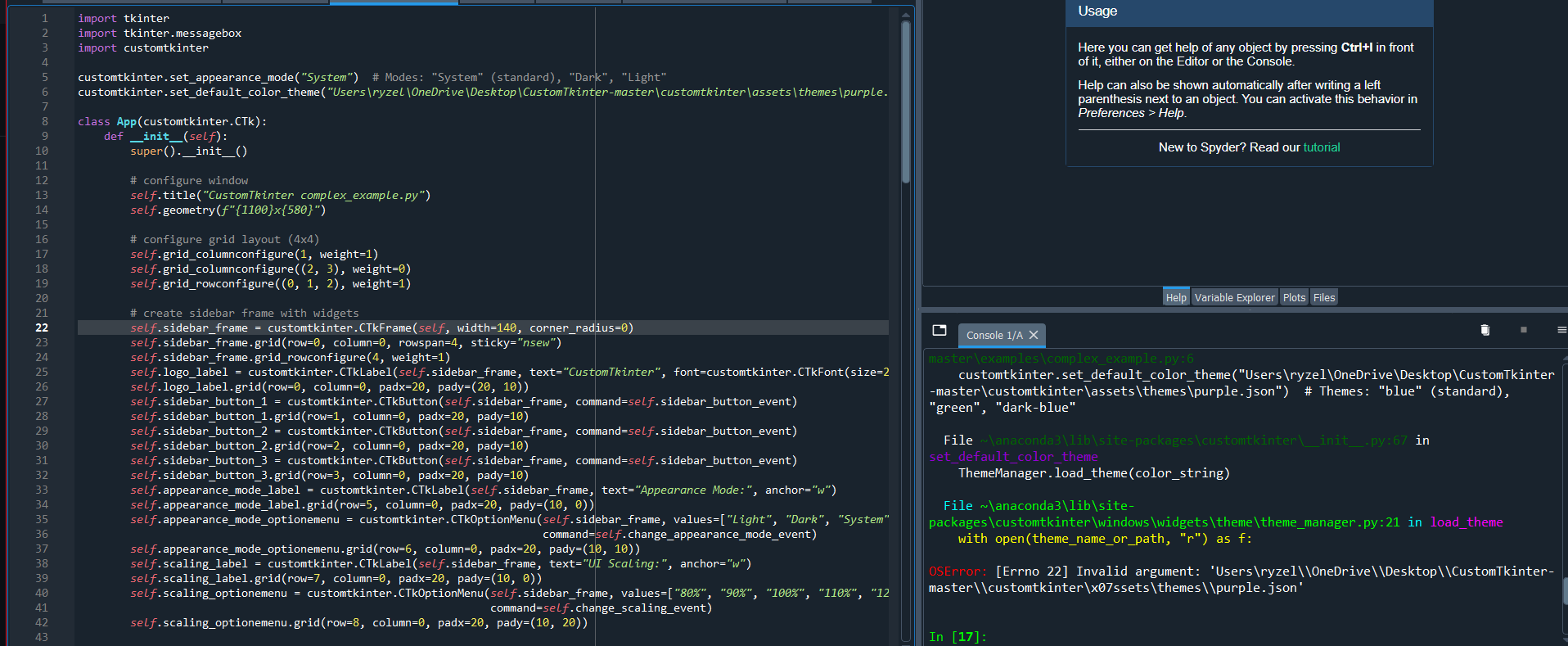Switch to the Variable Explorer tab
The height and width of the screenshot is (646, 1568).
[1234, 297]
